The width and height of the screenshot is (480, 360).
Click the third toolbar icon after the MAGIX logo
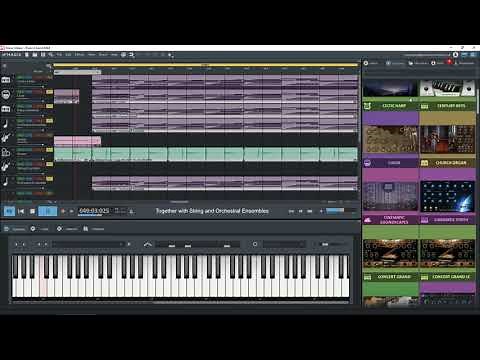click(x=43, y=55)
